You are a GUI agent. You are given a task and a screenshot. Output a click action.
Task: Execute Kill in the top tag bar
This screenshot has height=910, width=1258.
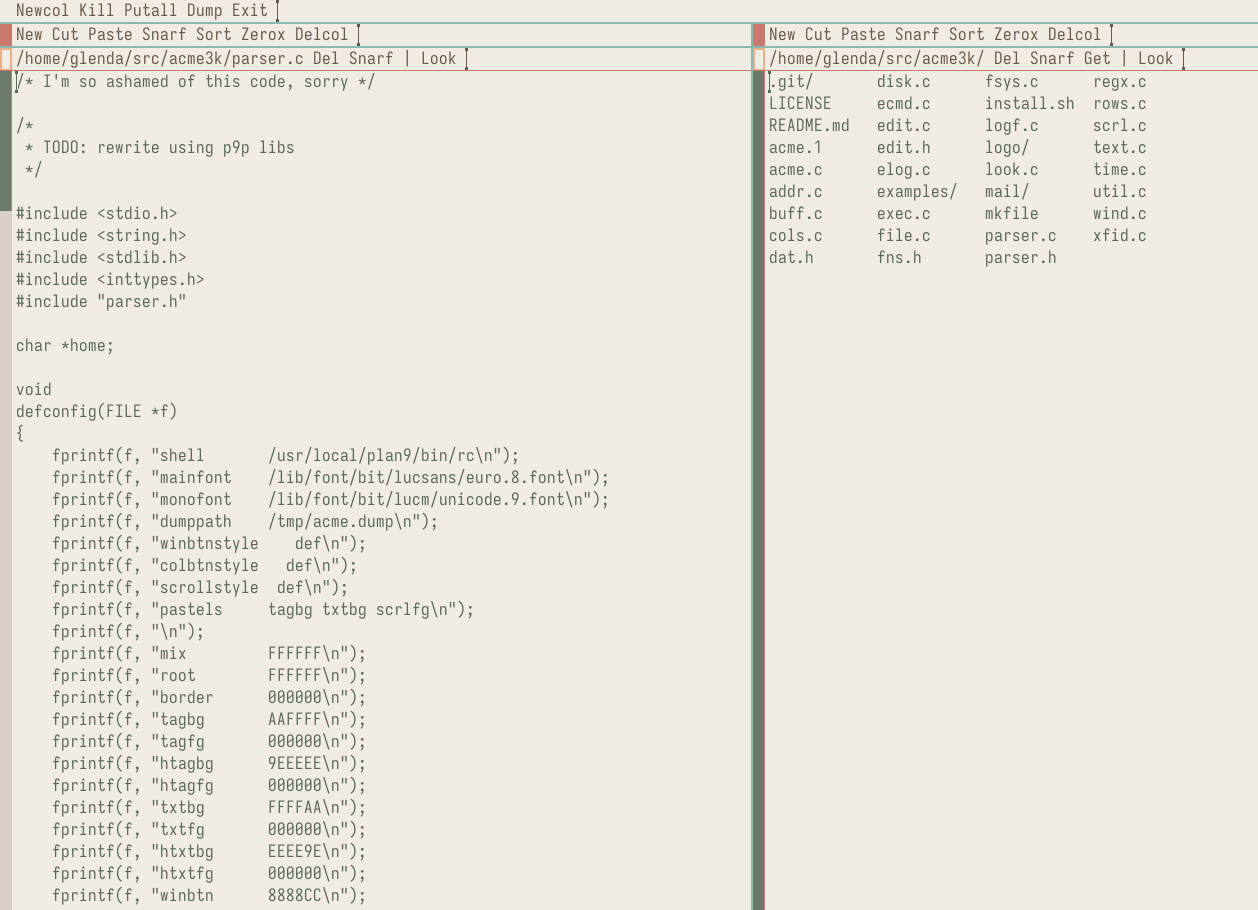[x=97, y=11]
